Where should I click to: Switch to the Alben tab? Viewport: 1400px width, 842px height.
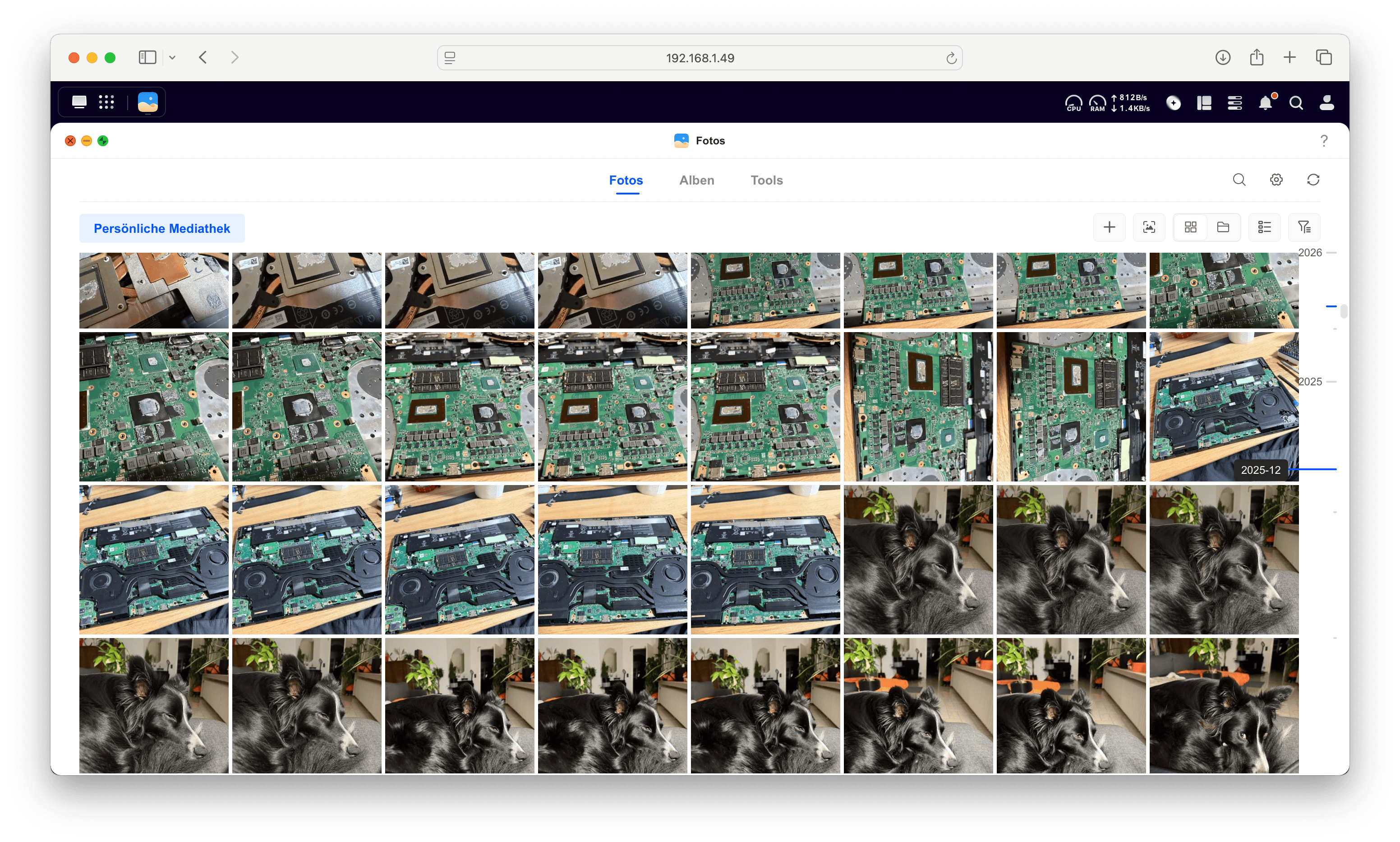pos(696,180)
